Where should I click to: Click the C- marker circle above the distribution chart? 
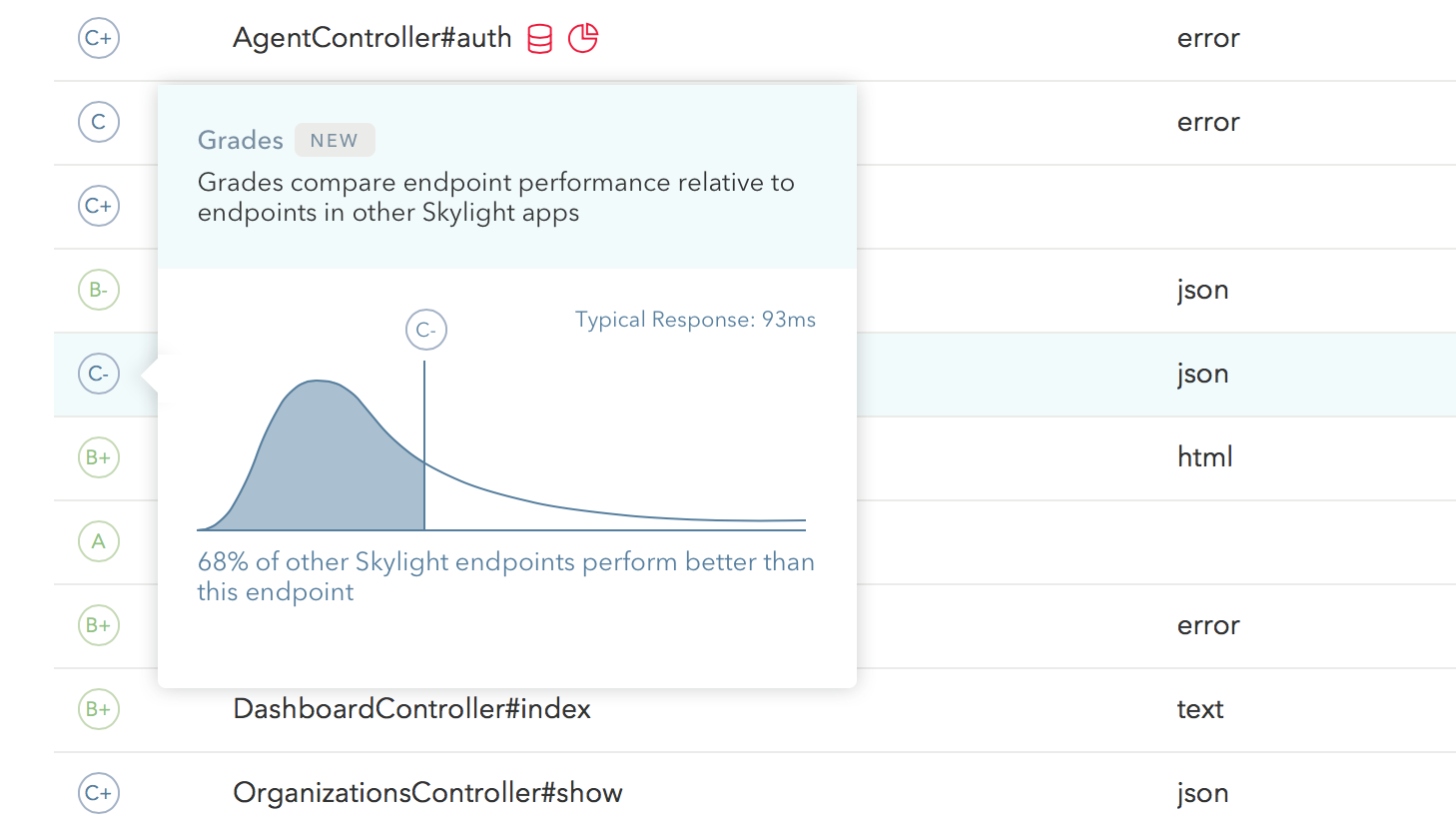point(426,330)
